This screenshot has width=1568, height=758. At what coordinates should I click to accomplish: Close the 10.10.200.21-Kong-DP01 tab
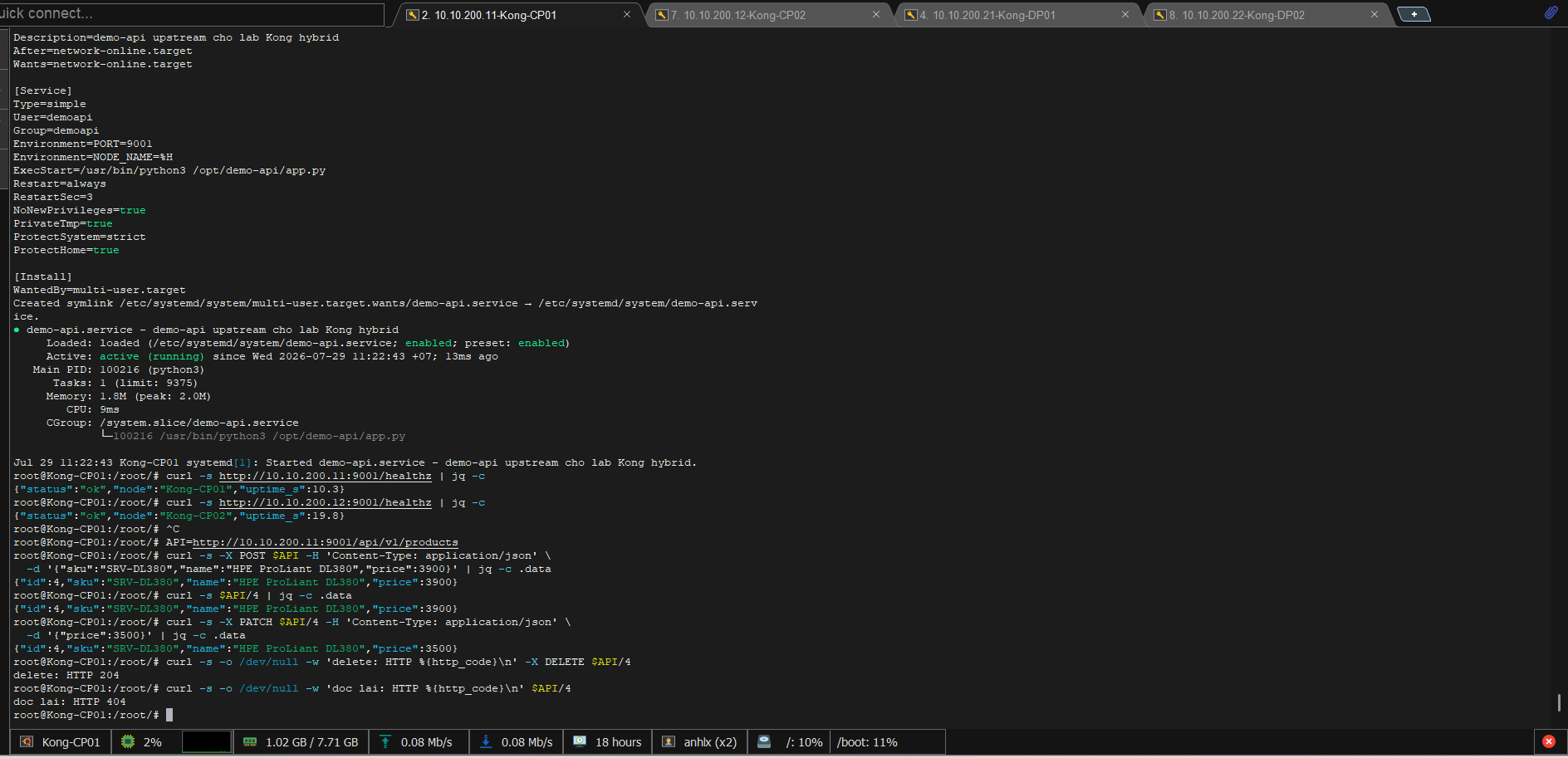[1125, 15]
